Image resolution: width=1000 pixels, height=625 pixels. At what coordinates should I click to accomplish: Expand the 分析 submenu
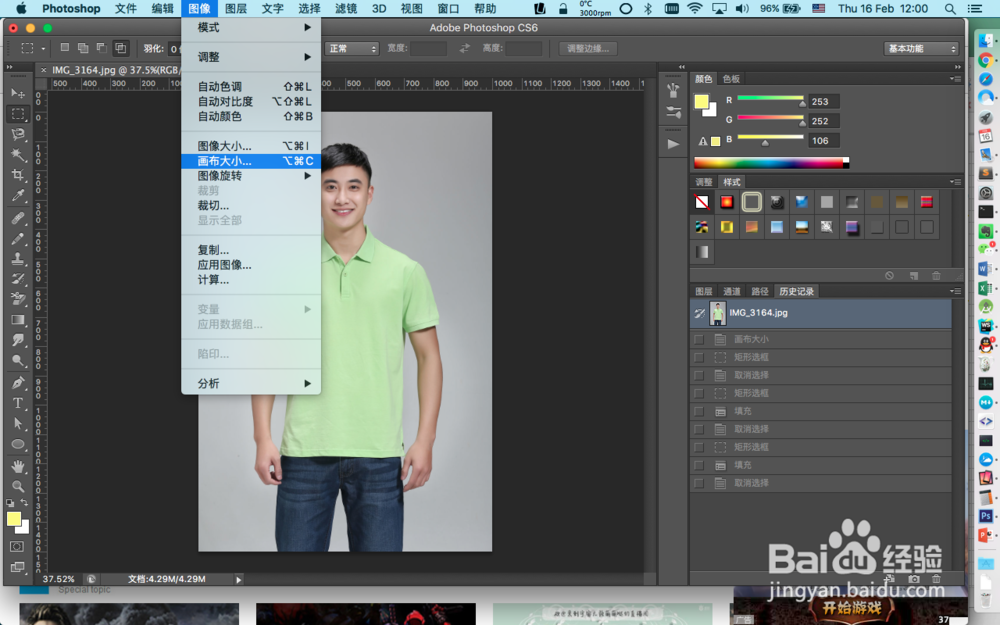pyautogui.click(x=251, y=383)
